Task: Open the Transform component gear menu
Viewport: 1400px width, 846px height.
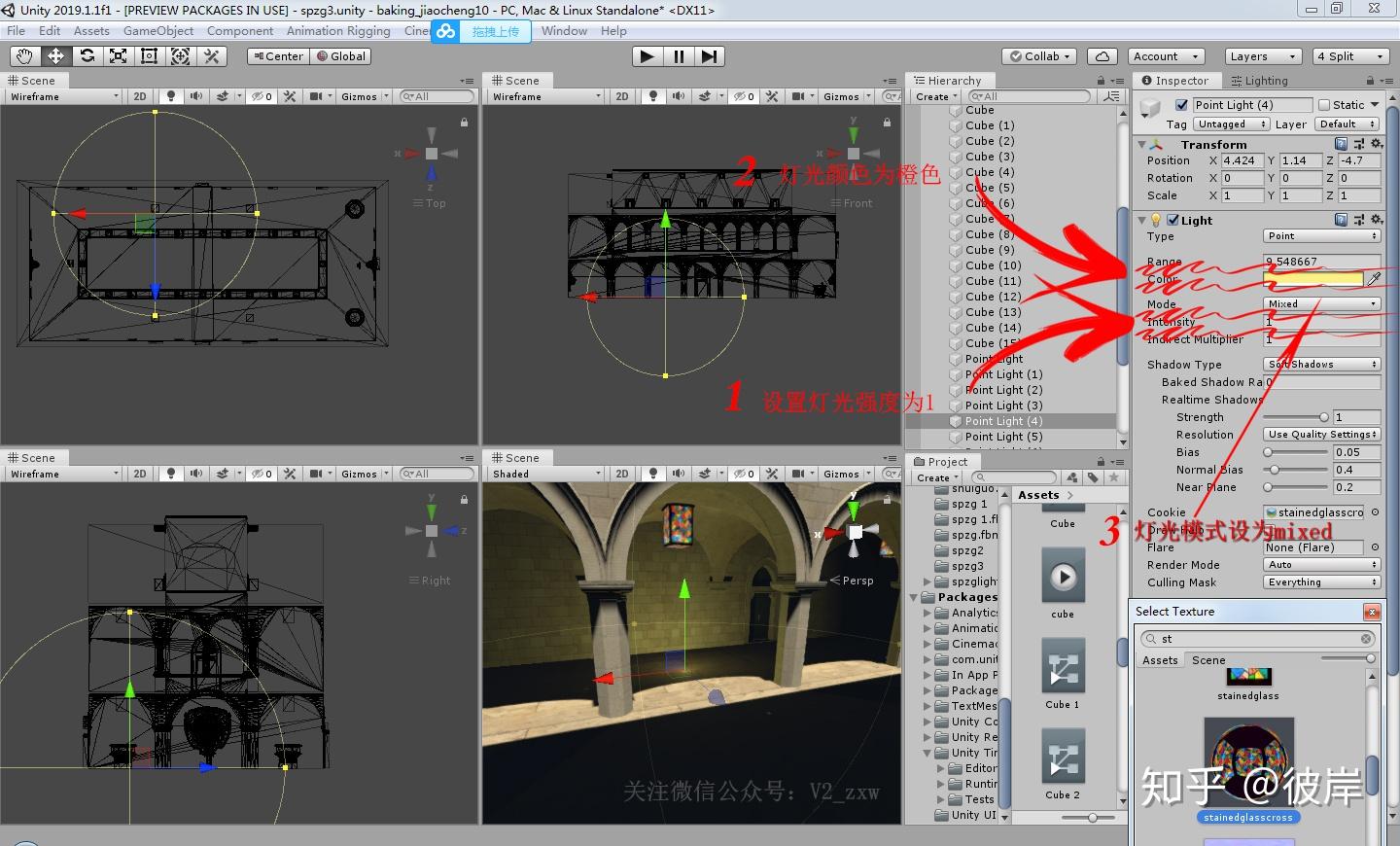Action: pyautogui.click(x=1377, y=144)
